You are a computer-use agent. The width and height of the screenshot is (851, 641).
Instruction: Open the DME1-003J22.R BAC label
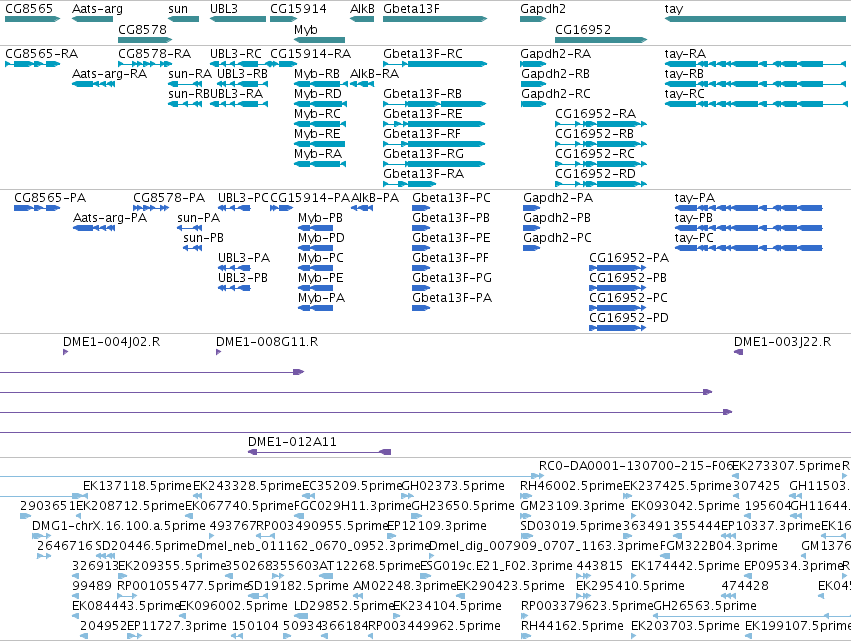783,342
